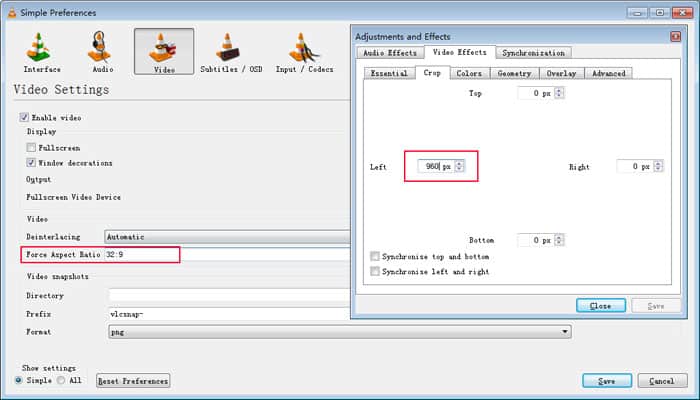Enable Synchronize top and bottom
Viewport: 700px width, 400px height.
click(375, 256)
